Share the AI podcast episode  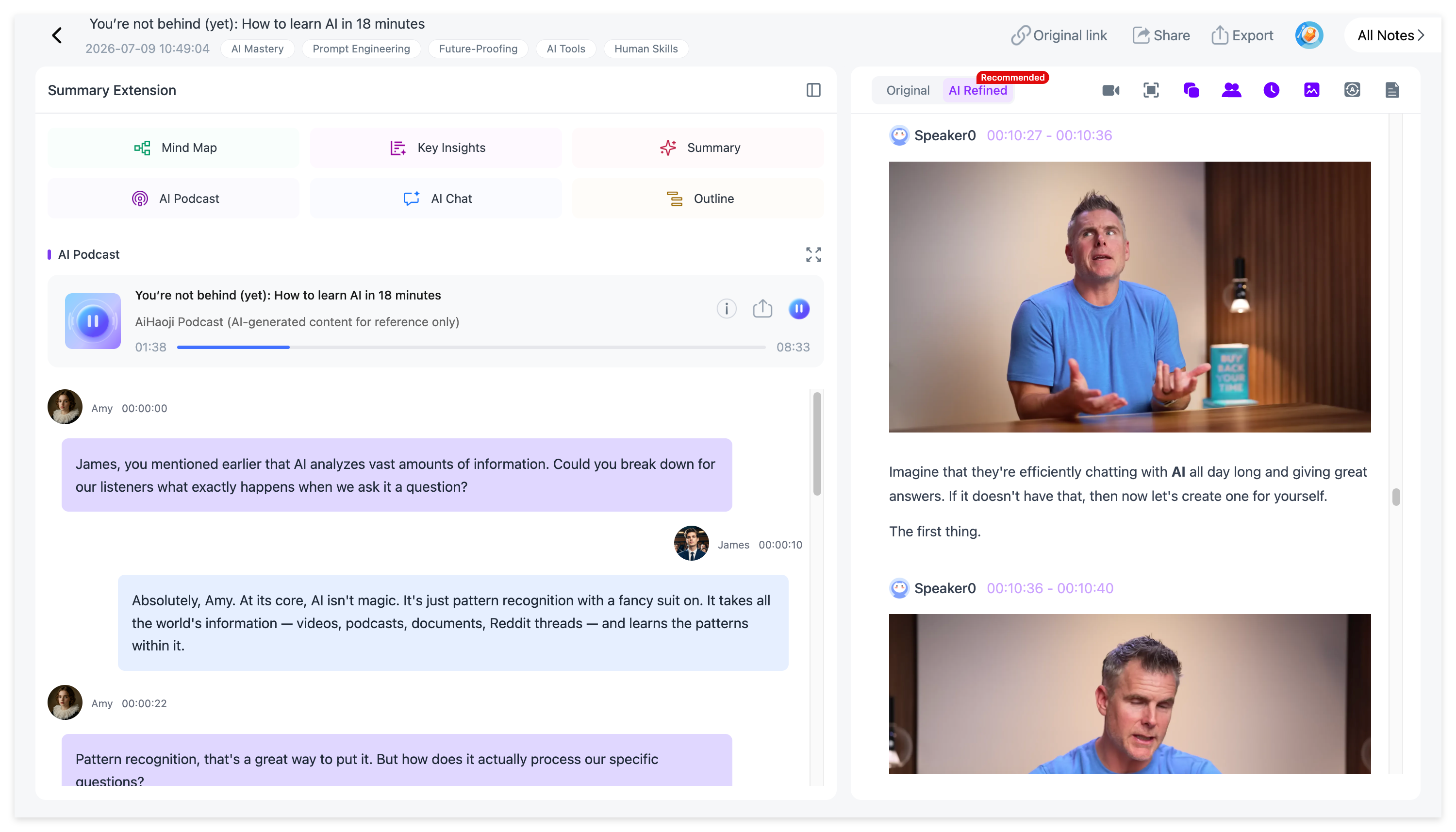tap(762, 309)
